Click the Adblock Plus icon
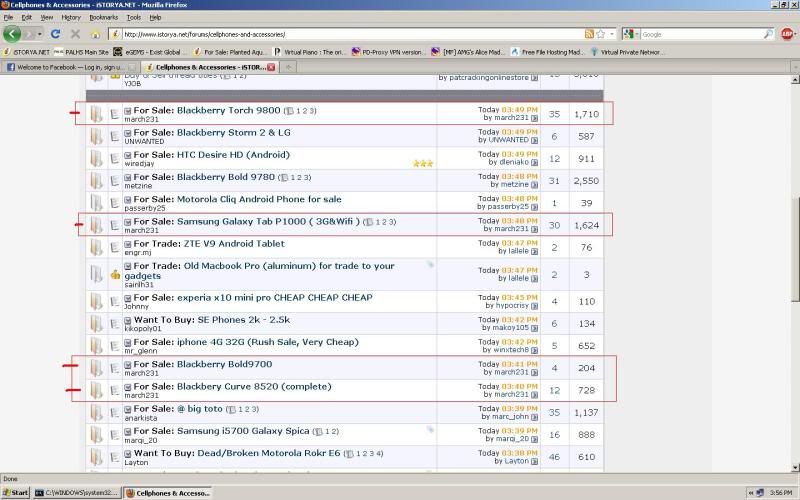This screenshot has height=500, width=800. (x=787, y=34)
